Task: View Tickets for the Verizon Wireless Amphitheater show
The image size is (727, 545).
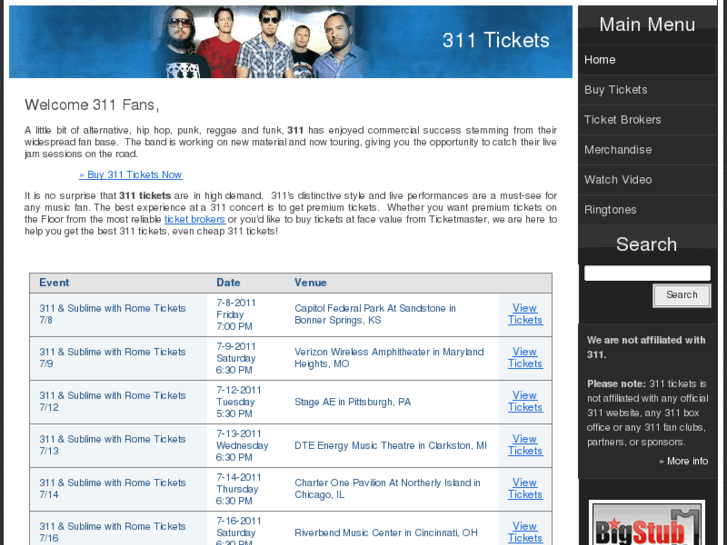Action: [x=525, y=358]
